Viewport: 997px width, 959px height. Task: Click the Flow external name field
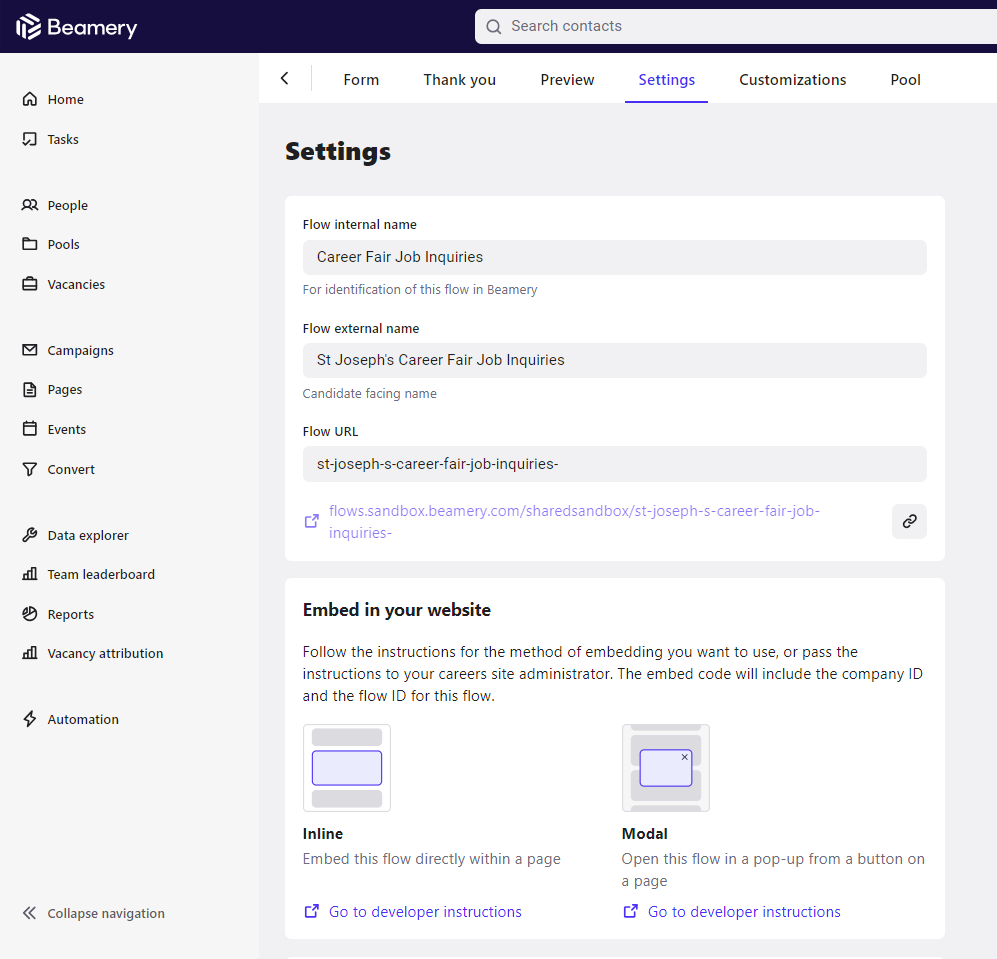pos(614,361)
